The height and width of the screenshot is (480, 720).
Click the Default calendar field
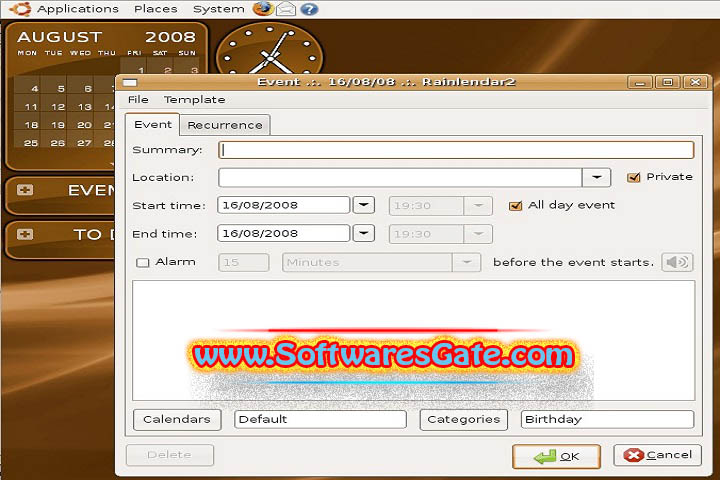coord(320,419)
